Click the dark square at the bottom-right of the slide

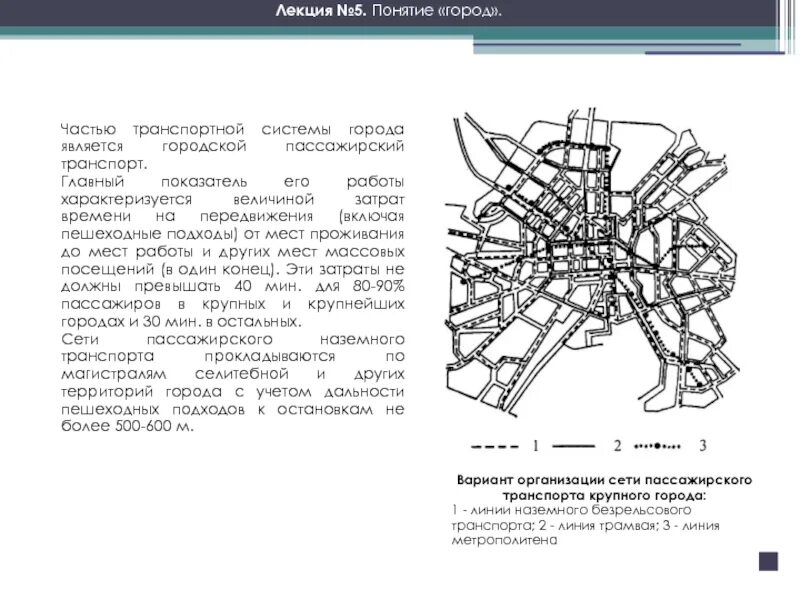[768, 561]
